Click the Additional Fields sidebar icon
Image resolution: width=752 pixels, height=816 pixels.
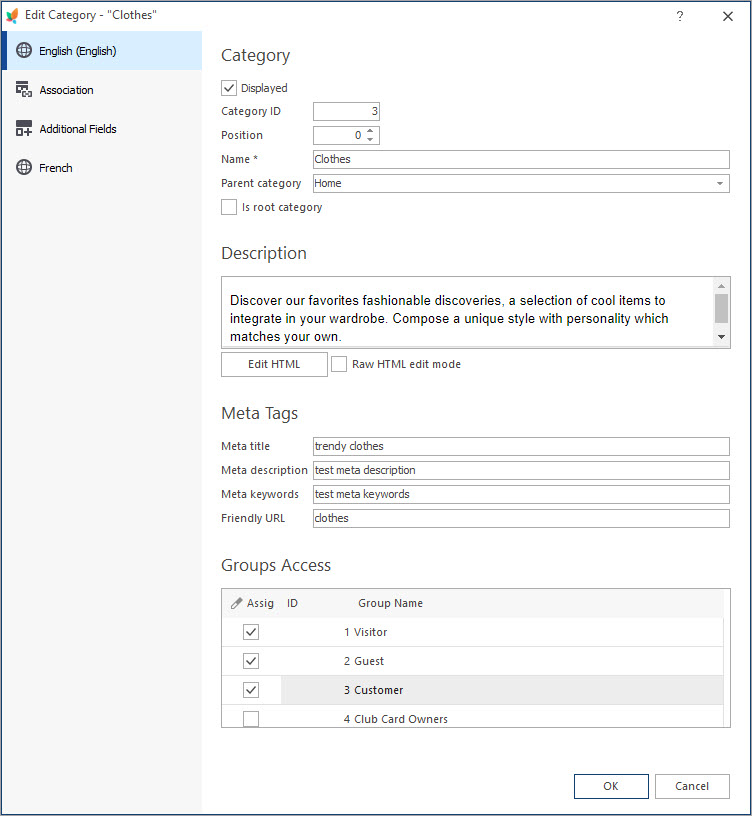pos(24,129)
